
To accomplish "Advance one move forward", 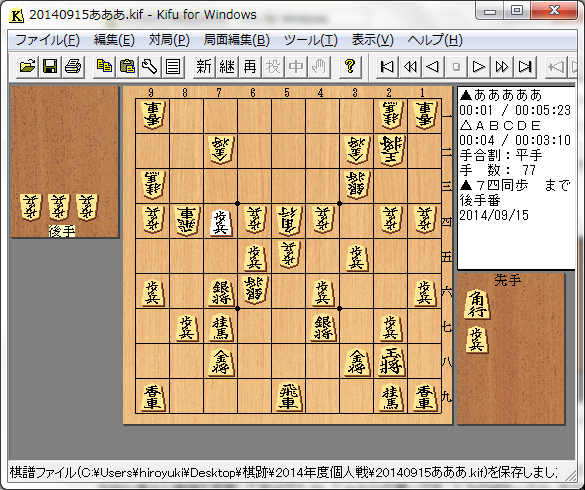I will 479,67.
